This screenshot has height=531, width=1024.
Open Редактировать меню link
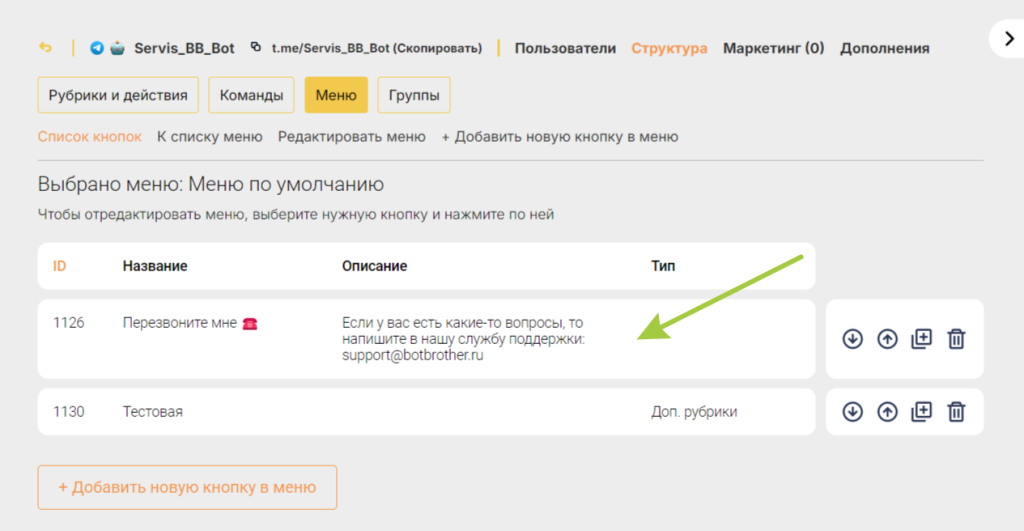[x=351, y=137]
